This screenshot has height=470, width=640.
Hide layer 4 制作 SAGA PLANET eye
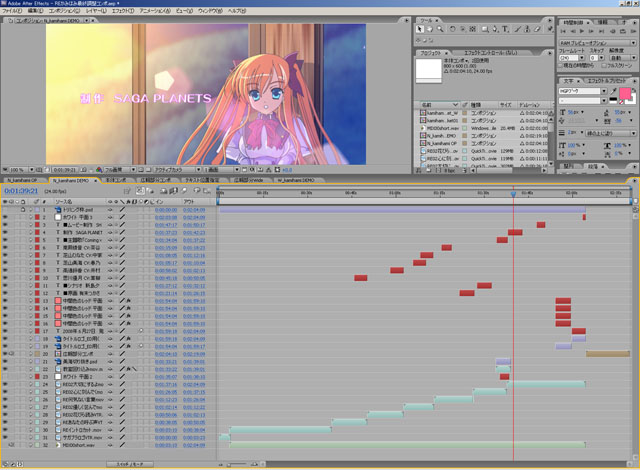pos(5,233)
